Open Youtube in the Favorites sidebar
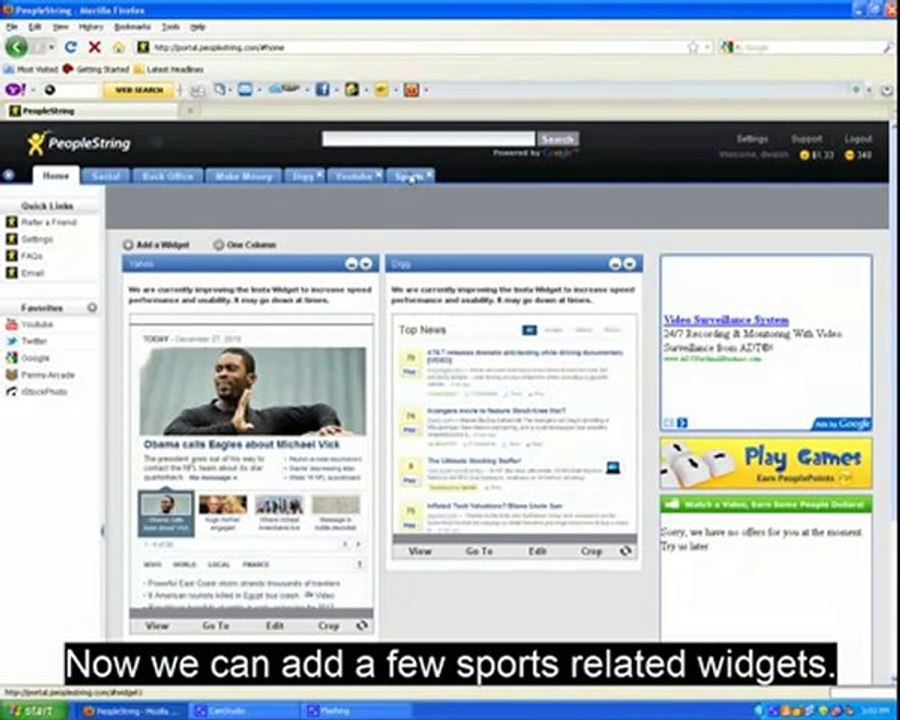Screen dimensions: 900x720 (37, 324)
